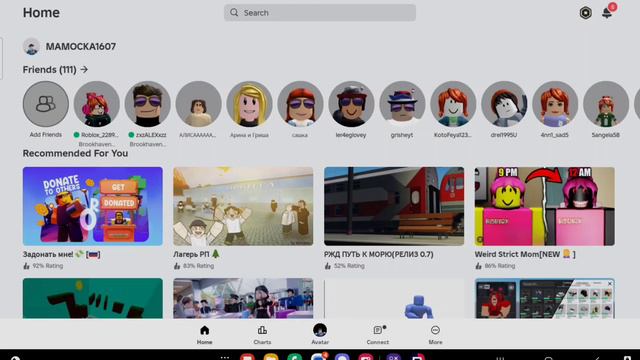Open MAMOCKA1607 profile avatar
The image size is (640, 360).
point(31,47)
